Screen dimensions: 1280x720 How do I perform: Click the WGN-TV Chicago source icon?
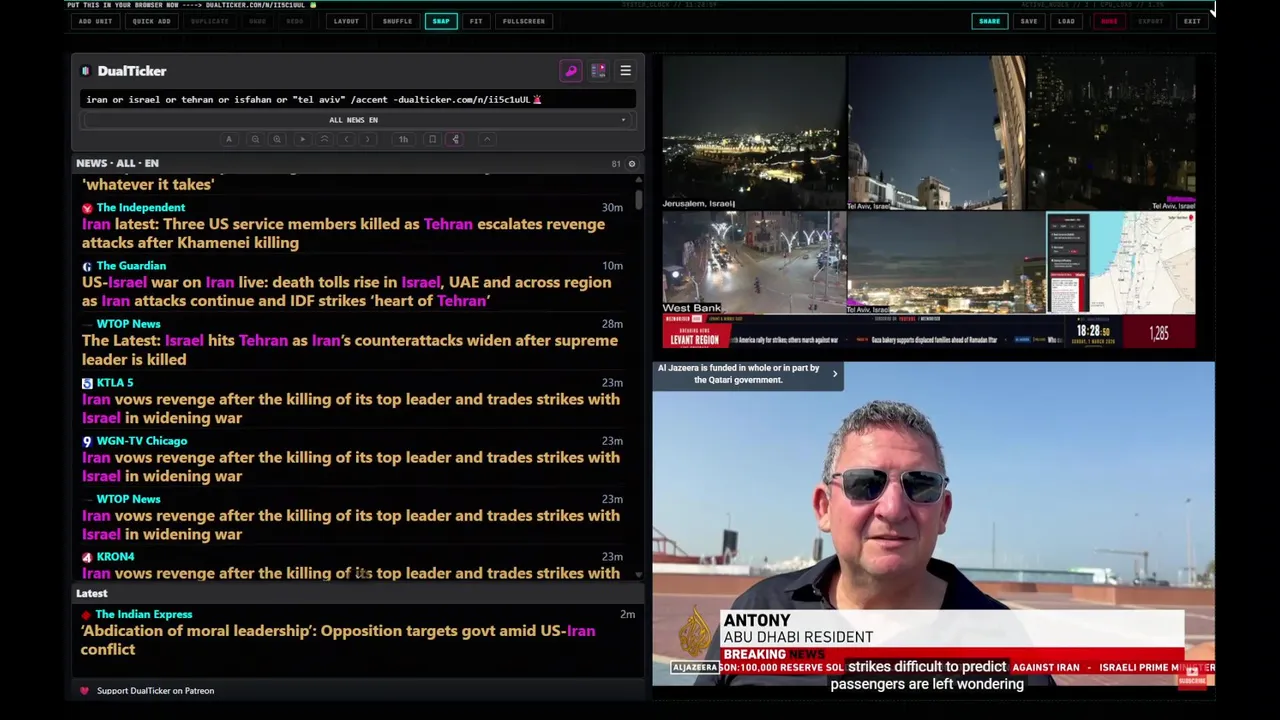tap(87, 441)
